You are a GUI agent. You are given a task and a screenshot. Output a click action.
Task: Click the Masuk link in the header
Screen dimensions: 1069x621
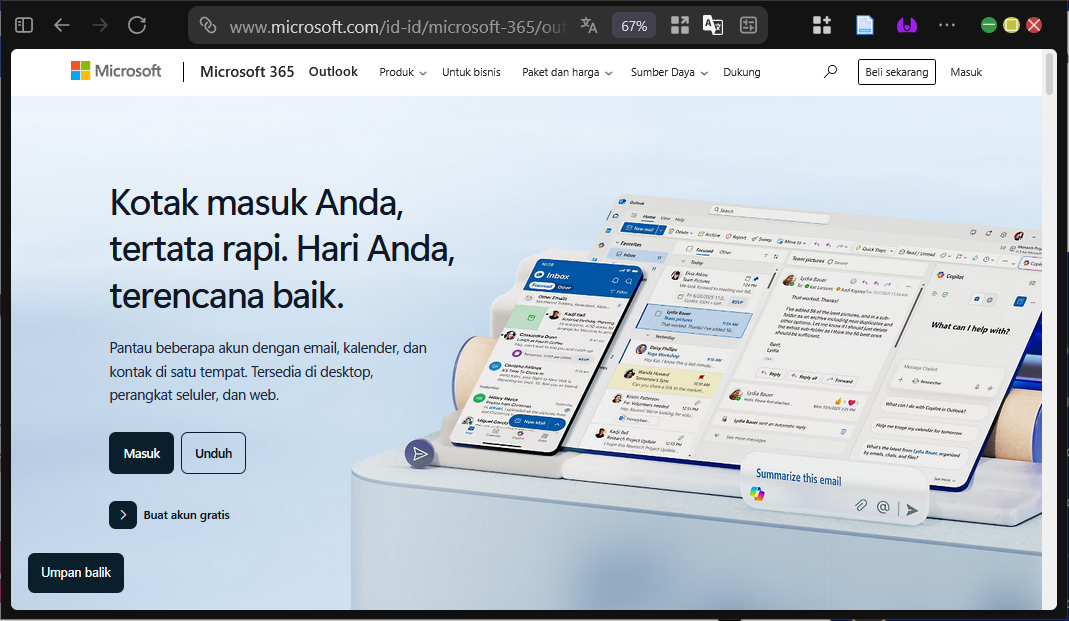pos(966,72)
